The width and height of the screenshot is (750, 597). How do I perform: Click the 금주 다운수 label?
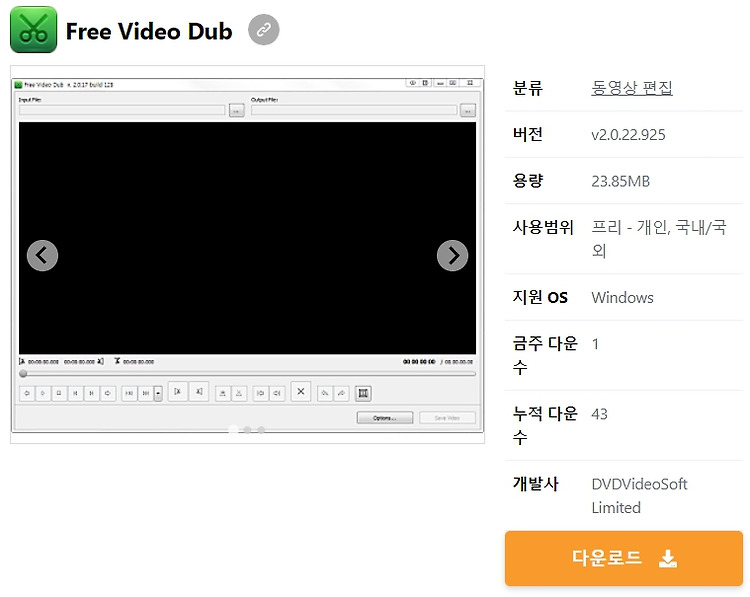point(545,355)
